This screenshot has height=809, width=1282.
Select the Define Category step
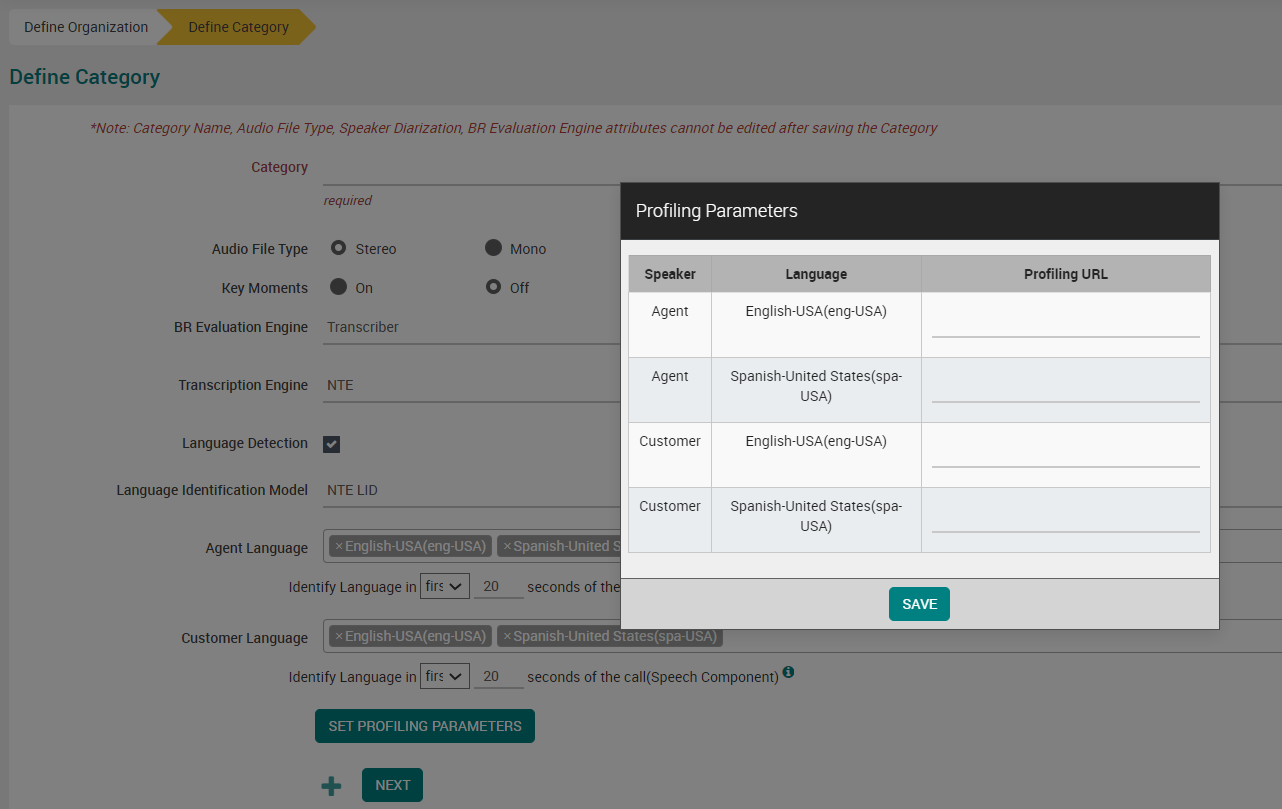pos(238,27)
